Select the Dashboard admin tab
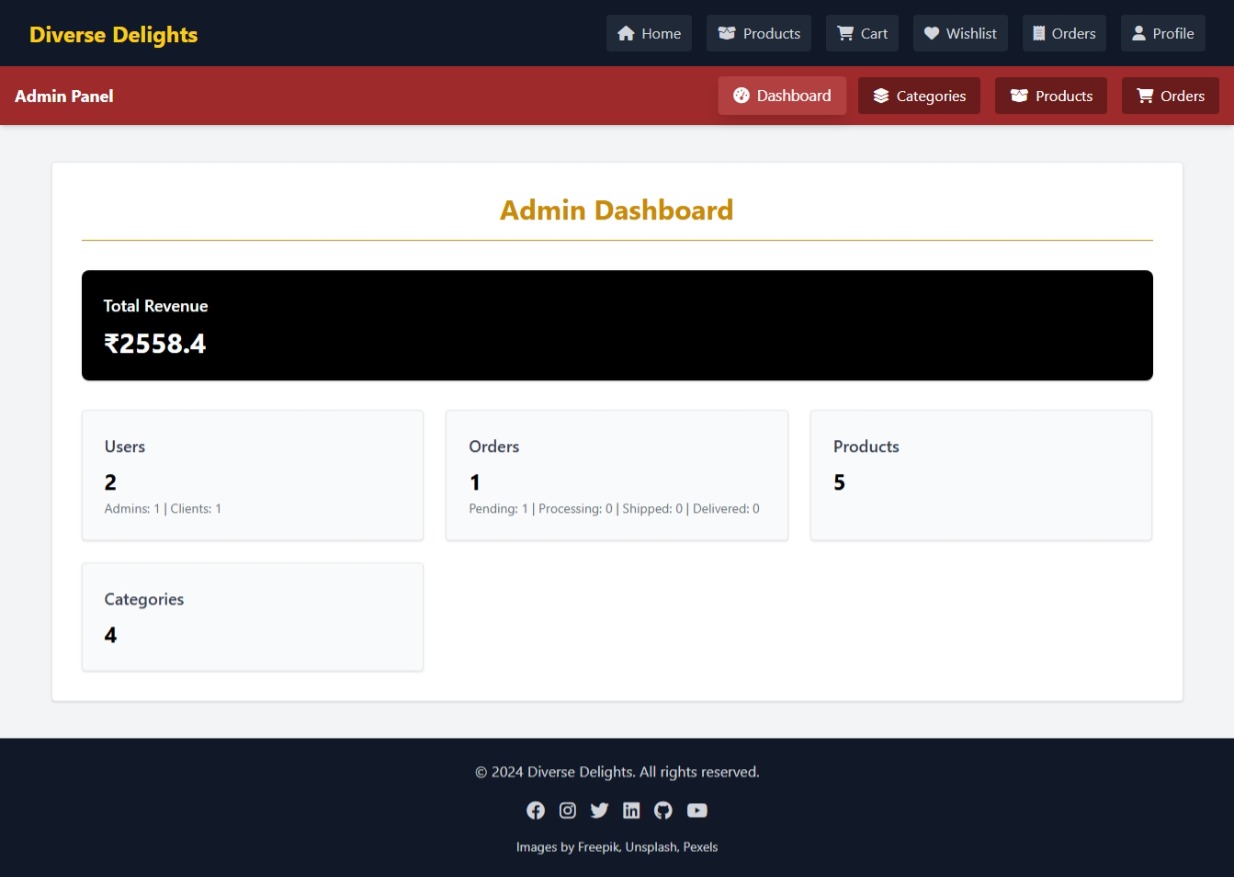 (x=782, y=96)
